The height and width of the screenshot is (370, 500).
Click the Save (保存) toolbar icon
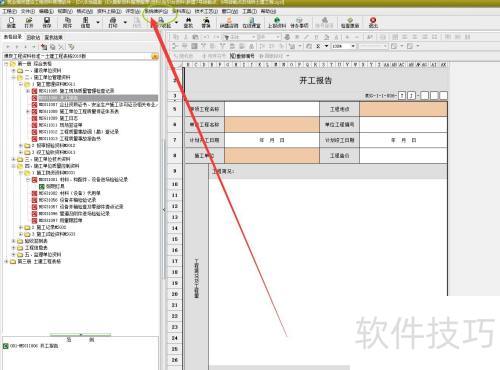47,22
